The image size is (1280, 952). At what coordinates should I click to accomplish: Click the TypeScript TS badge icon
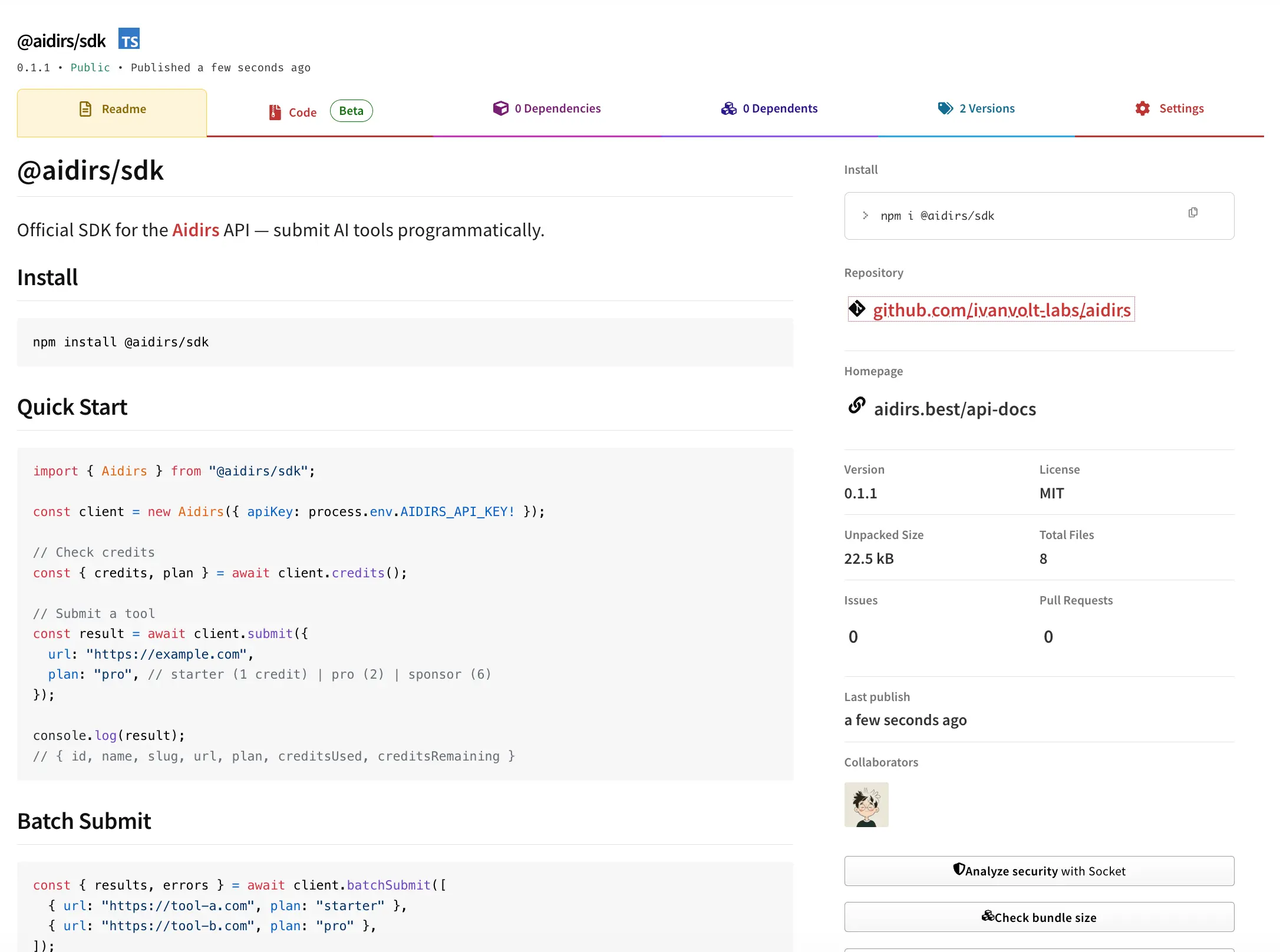[129, 39]
